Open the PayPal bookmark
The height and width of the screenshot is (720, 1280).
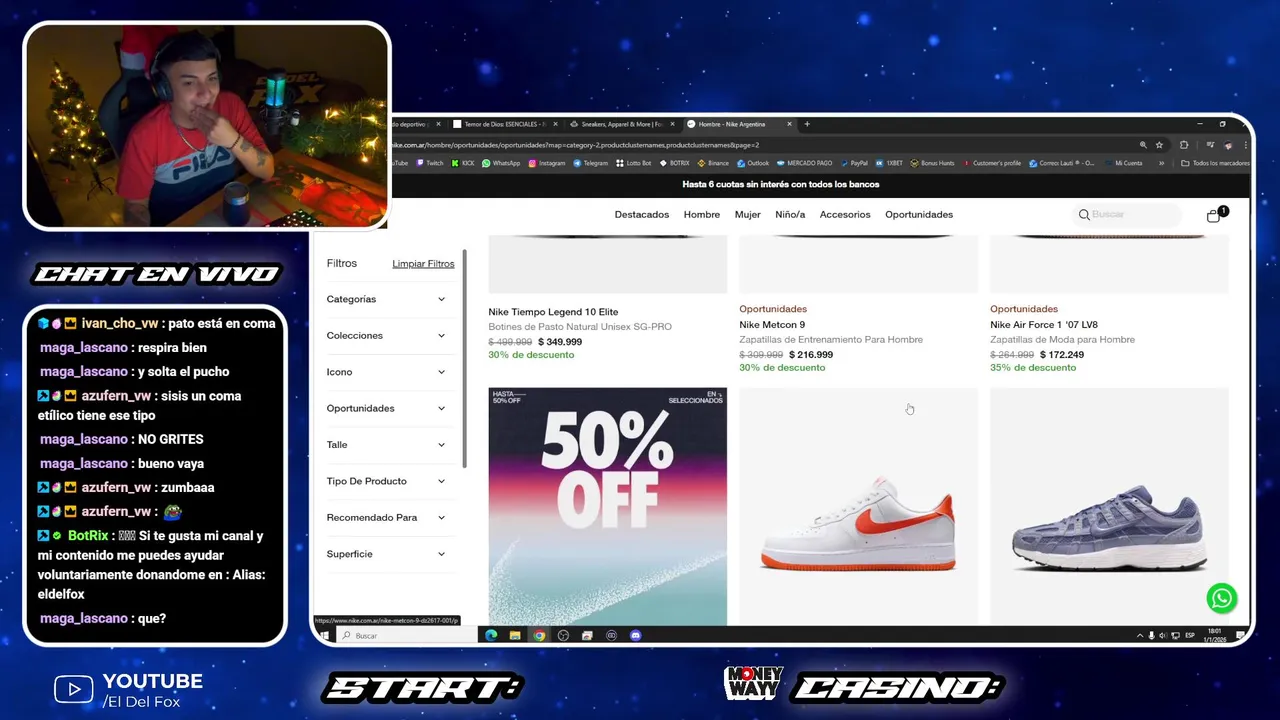pyautogui.click(x=854, y=163)
